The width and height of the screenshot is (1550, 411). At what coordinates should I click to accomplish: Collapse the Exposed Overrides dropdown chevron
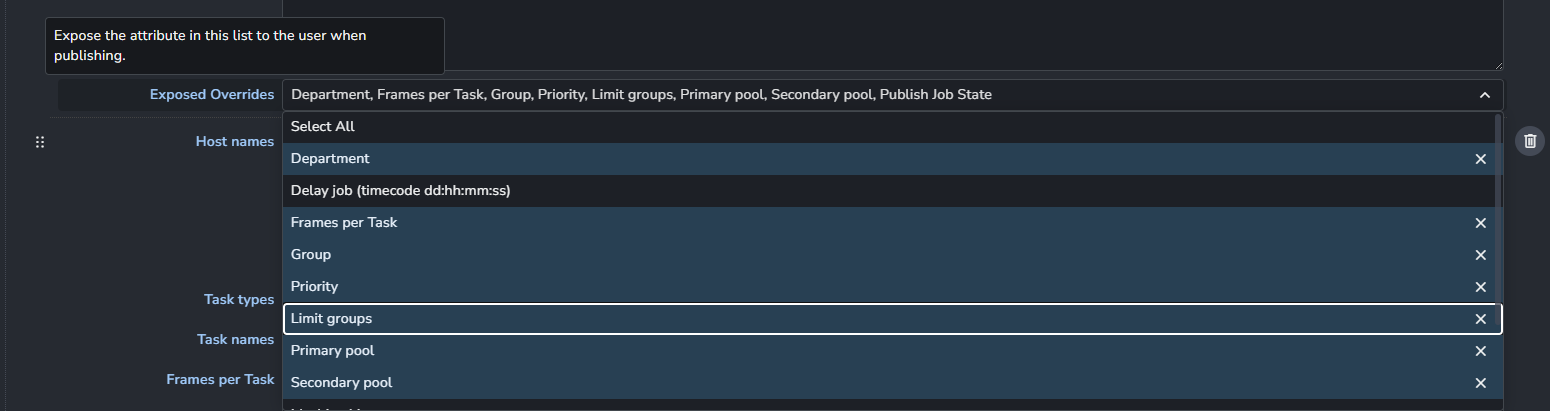pyautogui.click(x=1485, y=95)
